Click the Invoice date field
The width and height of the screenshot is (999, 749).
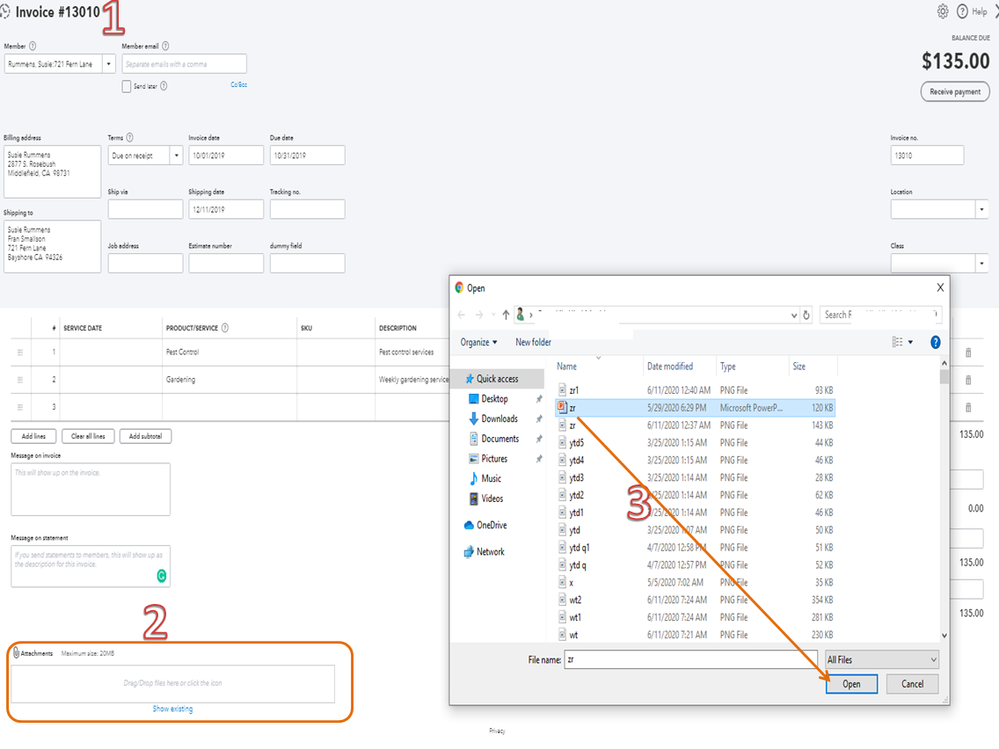coord(226,155)
